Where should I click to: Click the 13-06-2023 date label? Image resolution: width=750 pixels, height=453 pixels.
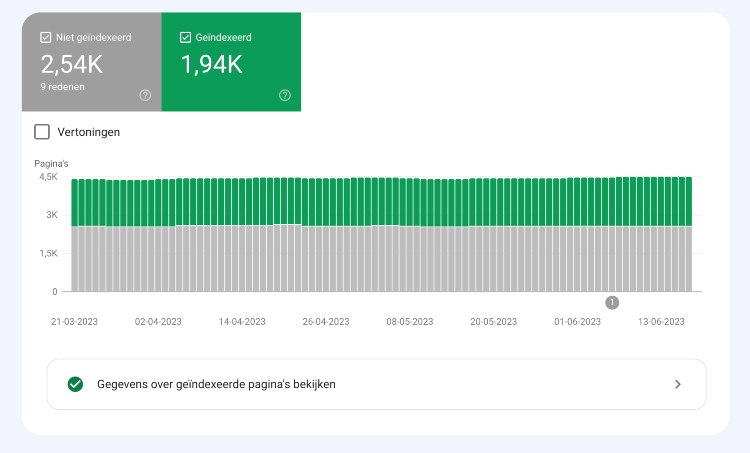pyautogui.click(x=661, y=322)
